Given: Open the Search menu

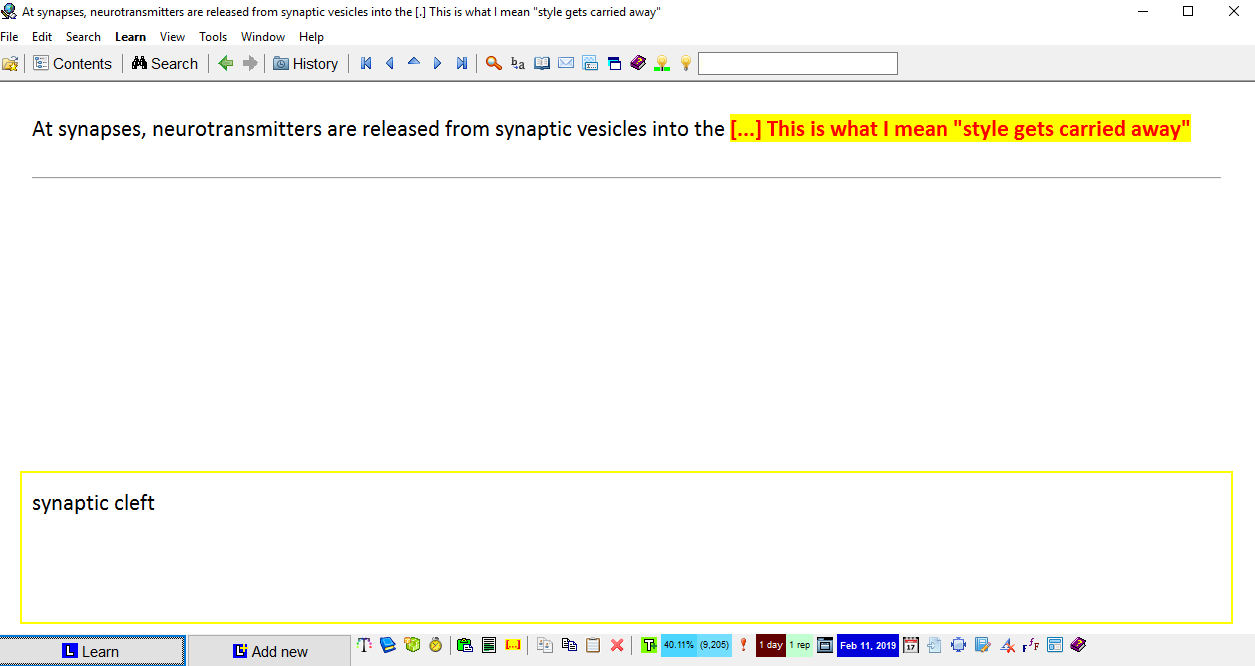Looking at the screenshot, I should pyautogui.click(x=83, y=37).
